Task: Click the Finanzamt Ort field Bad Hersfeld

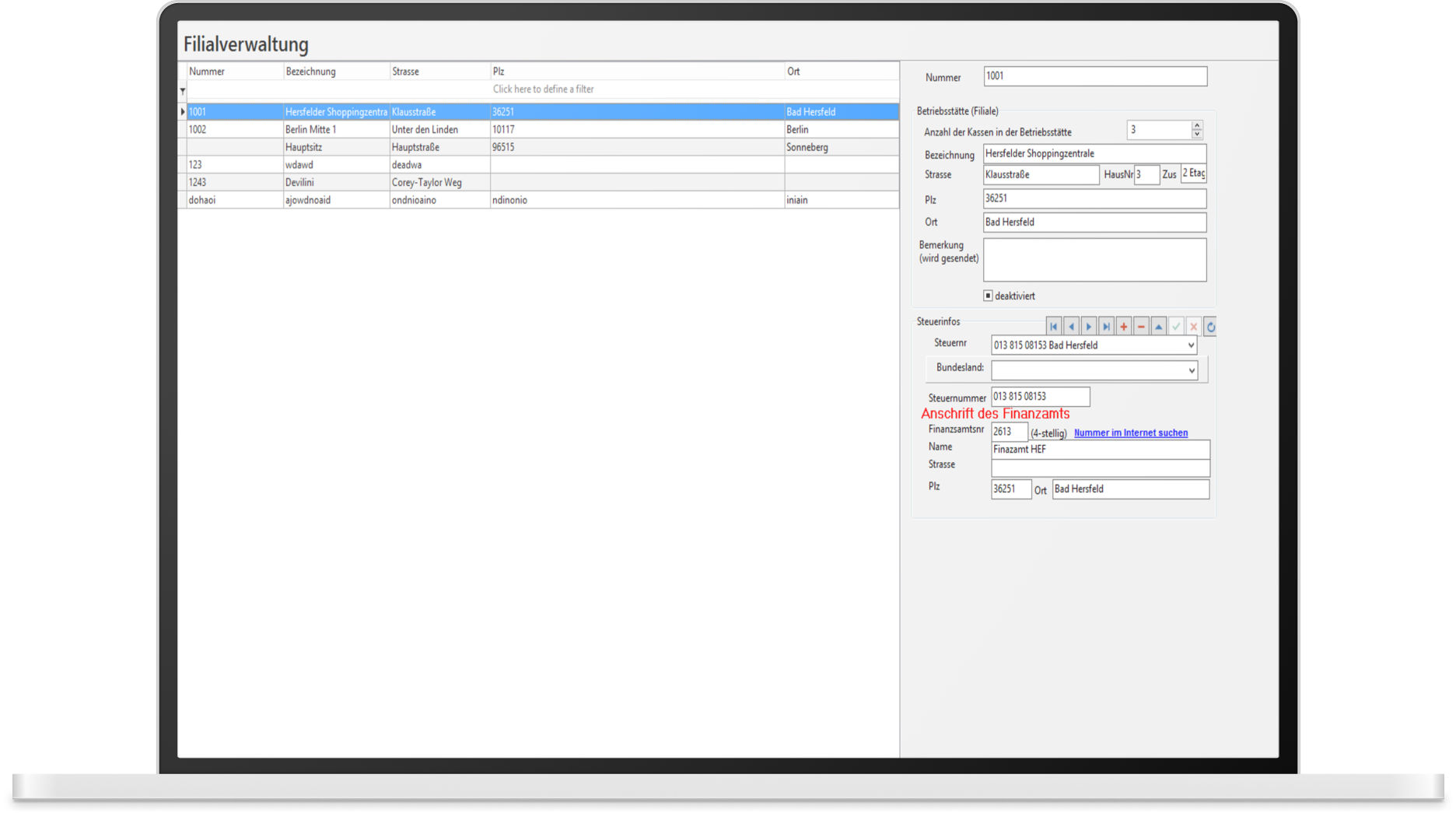Action: coord(1131,489)
